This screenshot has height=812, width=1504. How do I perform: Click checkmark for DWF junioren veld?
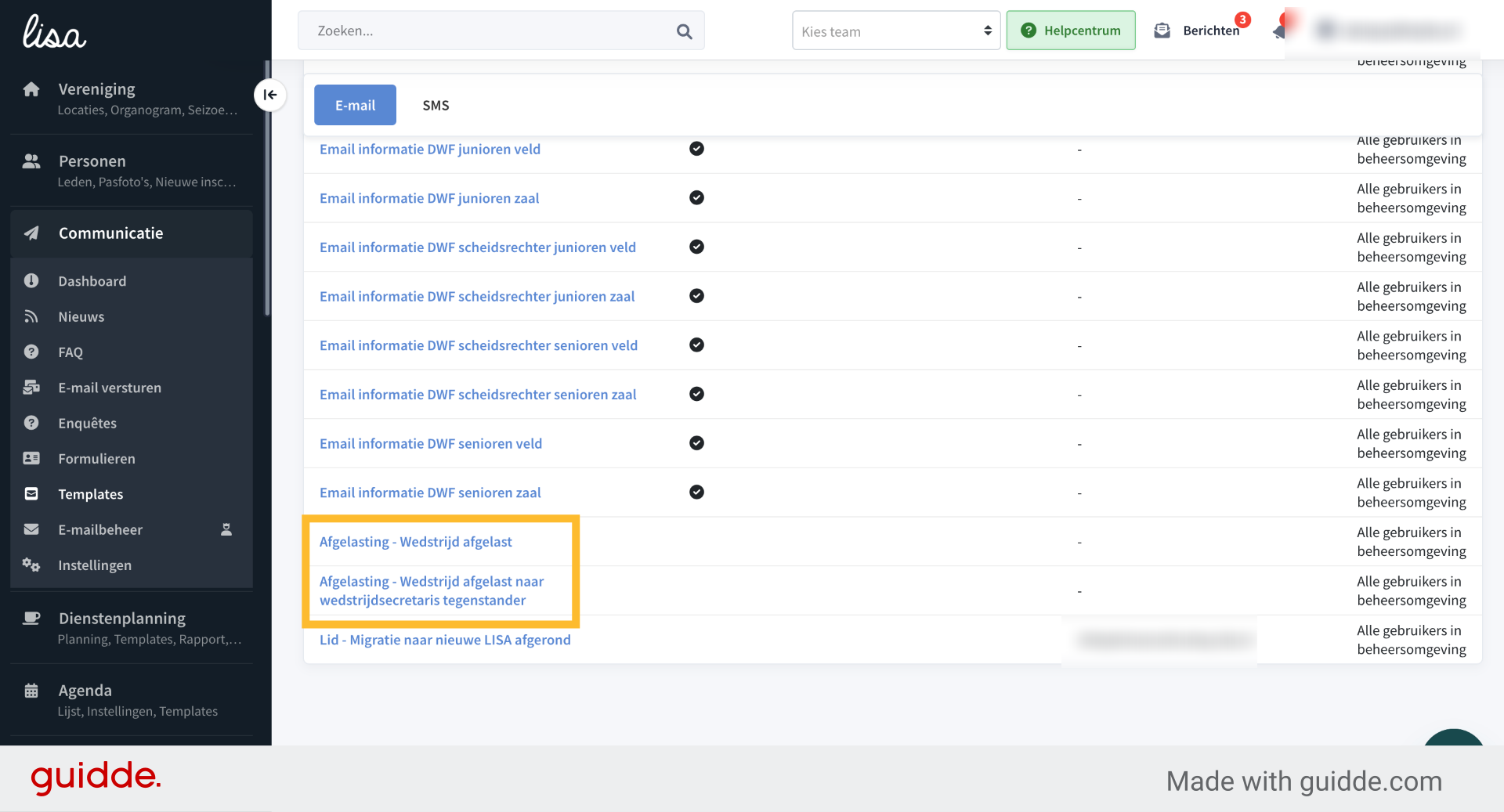point(696,149)
